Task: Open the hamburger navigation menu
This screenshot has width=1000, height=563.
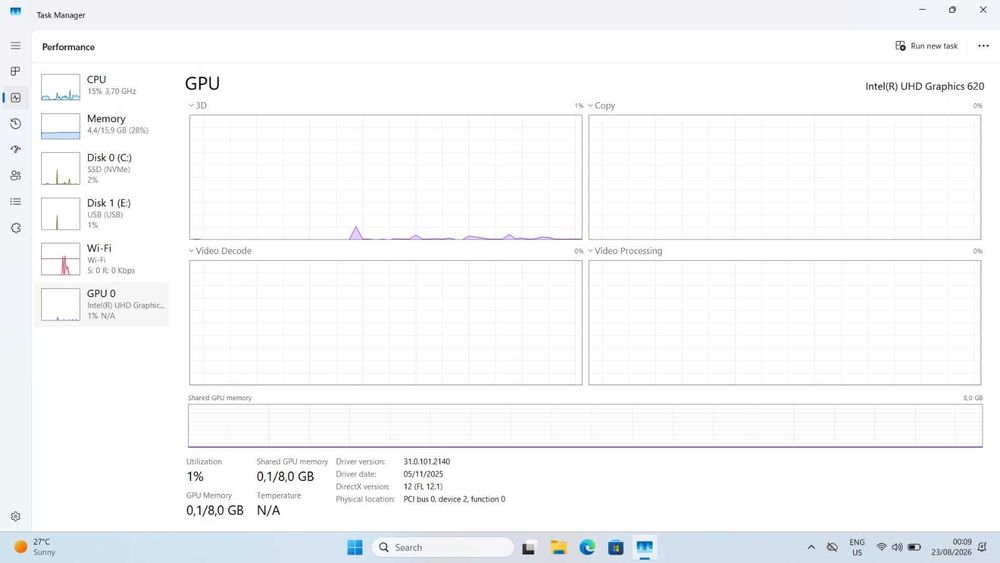Action: point(15,46)
